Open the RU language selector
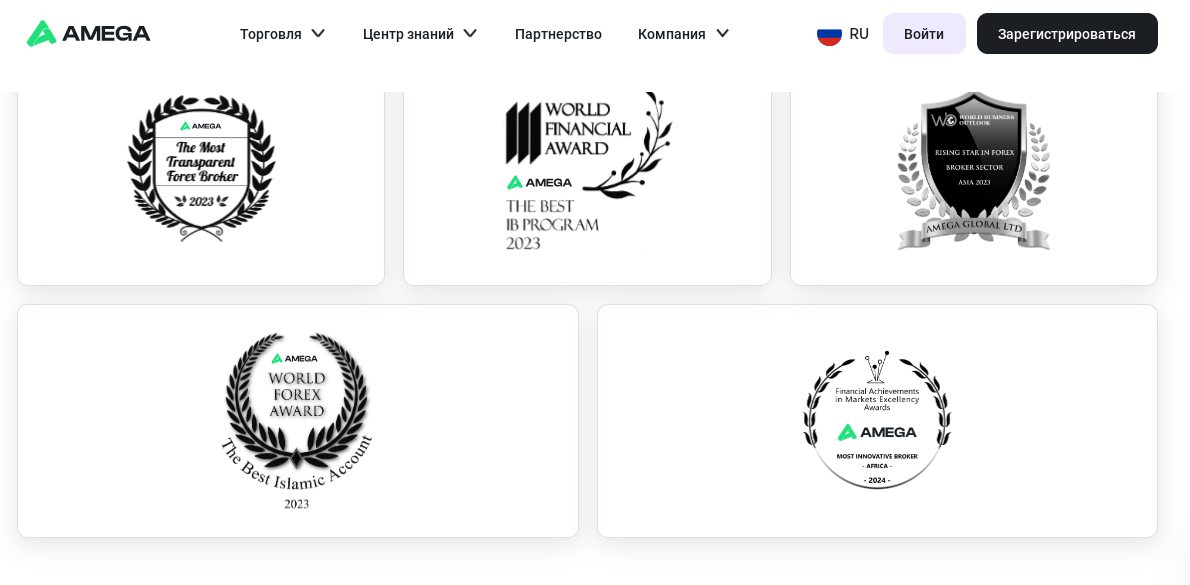 tap(859, 34)
